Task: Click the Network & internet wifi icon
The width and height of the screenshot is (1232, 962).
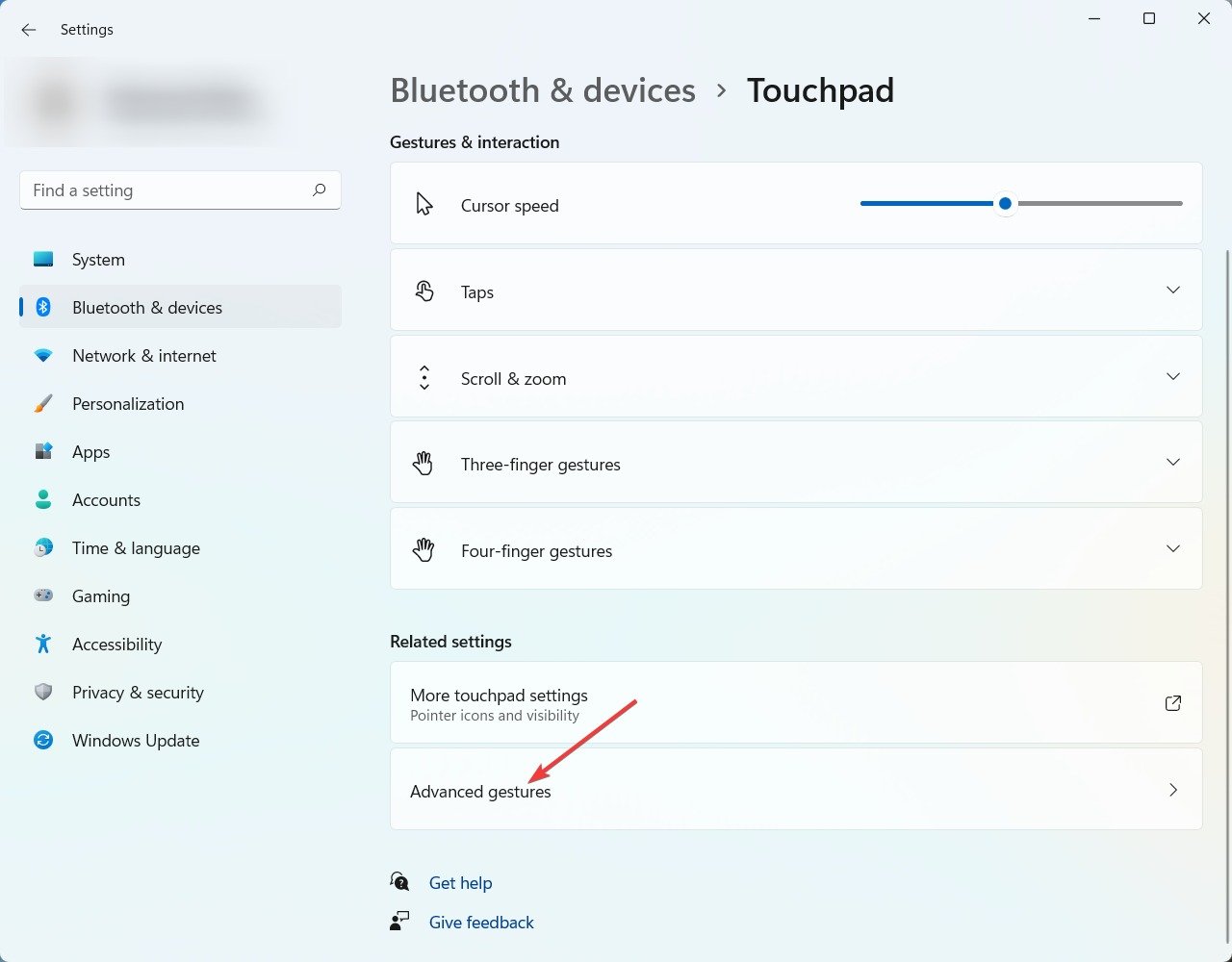Action: pos(43,356)
